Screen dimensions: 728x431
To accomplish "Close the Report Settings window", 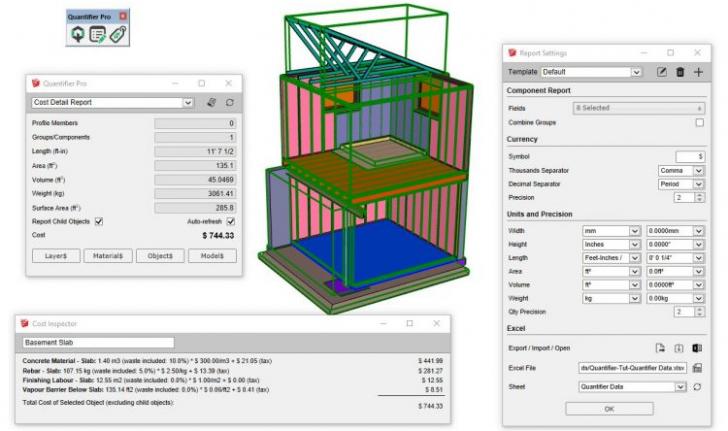I will click(x=697, y=53).
